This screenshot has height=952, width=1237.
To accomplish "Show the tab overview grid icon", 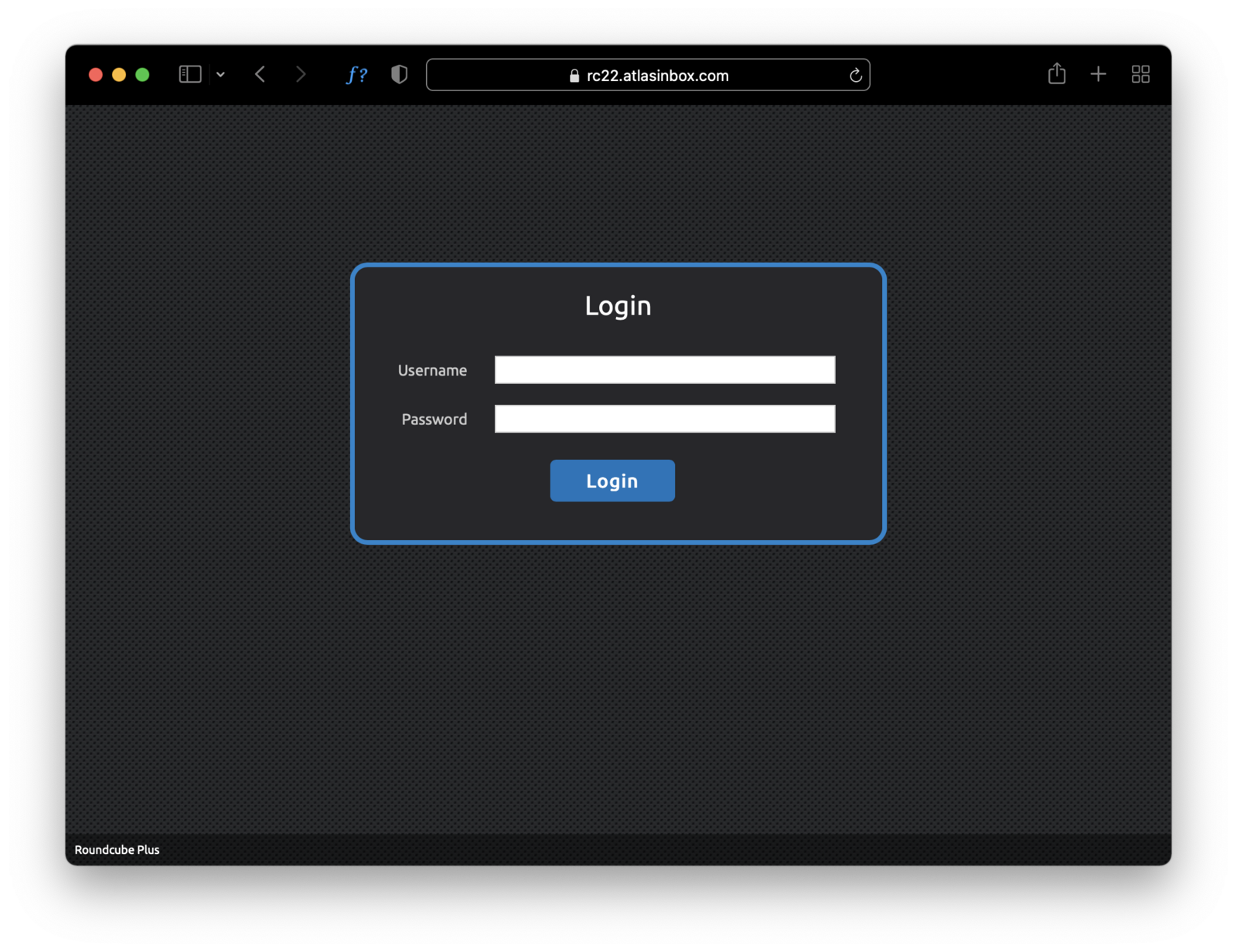I will [x=1140, y=74].
